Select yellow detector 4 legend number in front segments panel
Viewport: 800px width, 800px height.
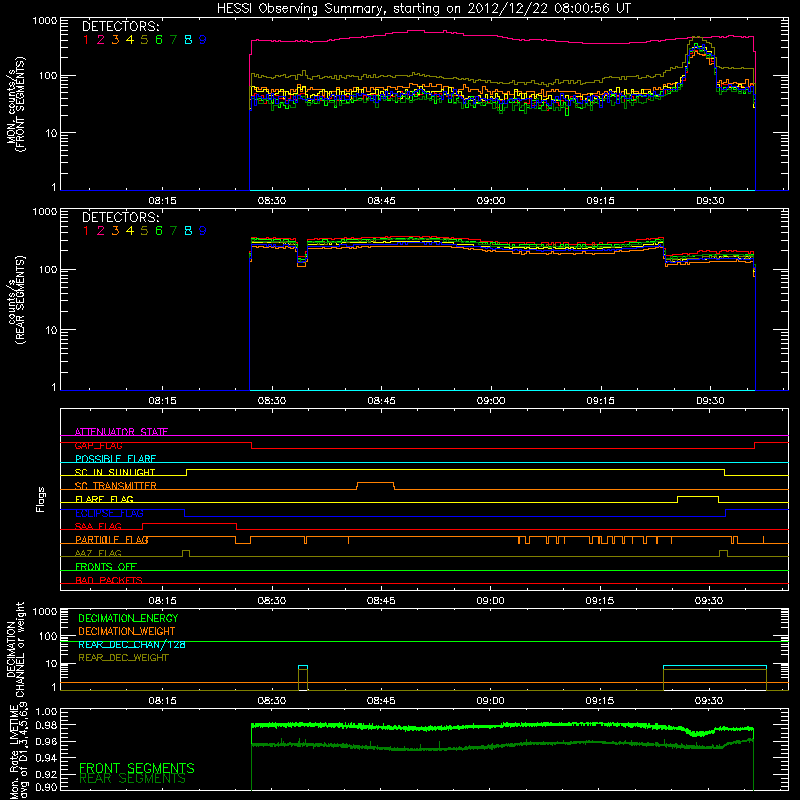coord(130,40)
